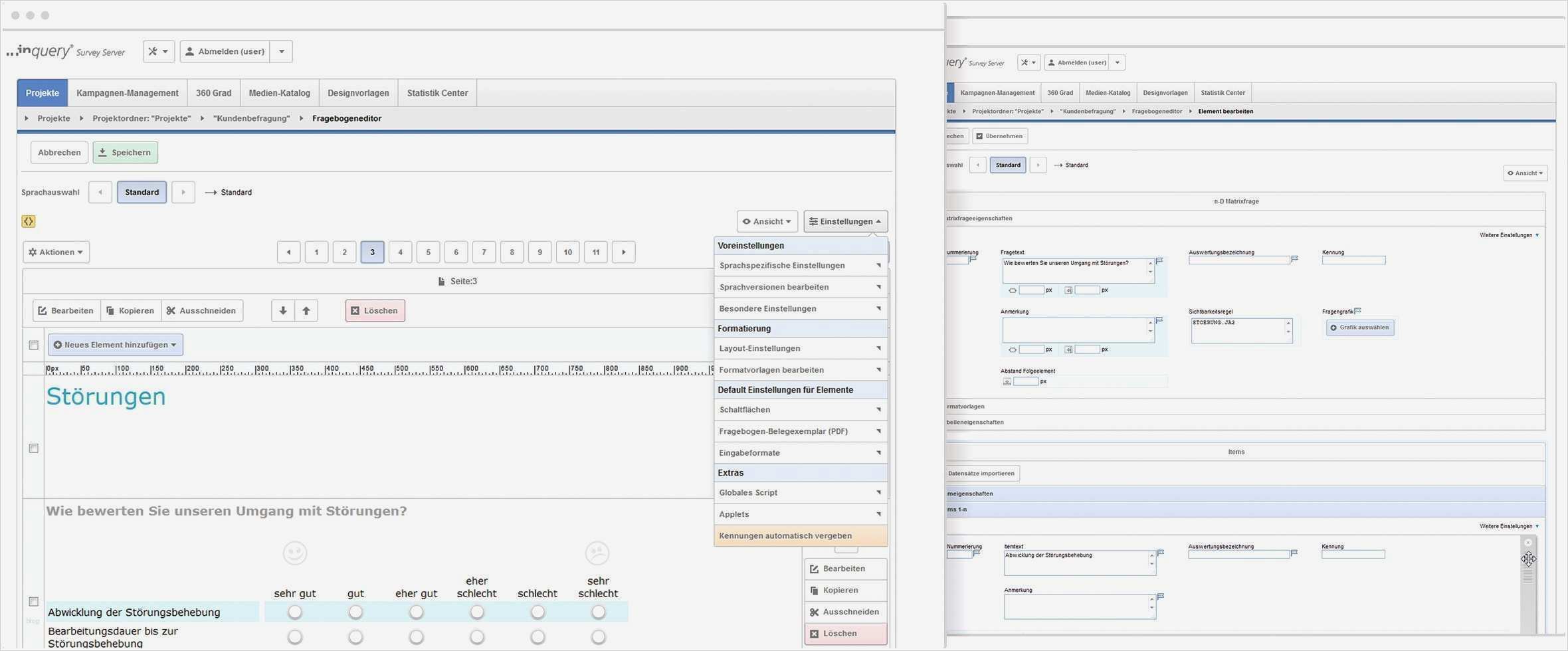
Task: Click the move handle icon in Items panel
Action: click(1528, 559)
